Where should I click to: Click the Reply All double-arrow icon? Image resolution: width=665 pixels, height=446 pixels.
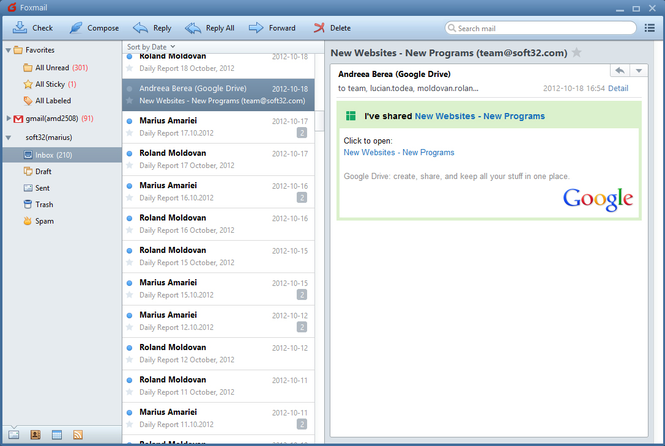pyautogui.click(x=193, y=28)
